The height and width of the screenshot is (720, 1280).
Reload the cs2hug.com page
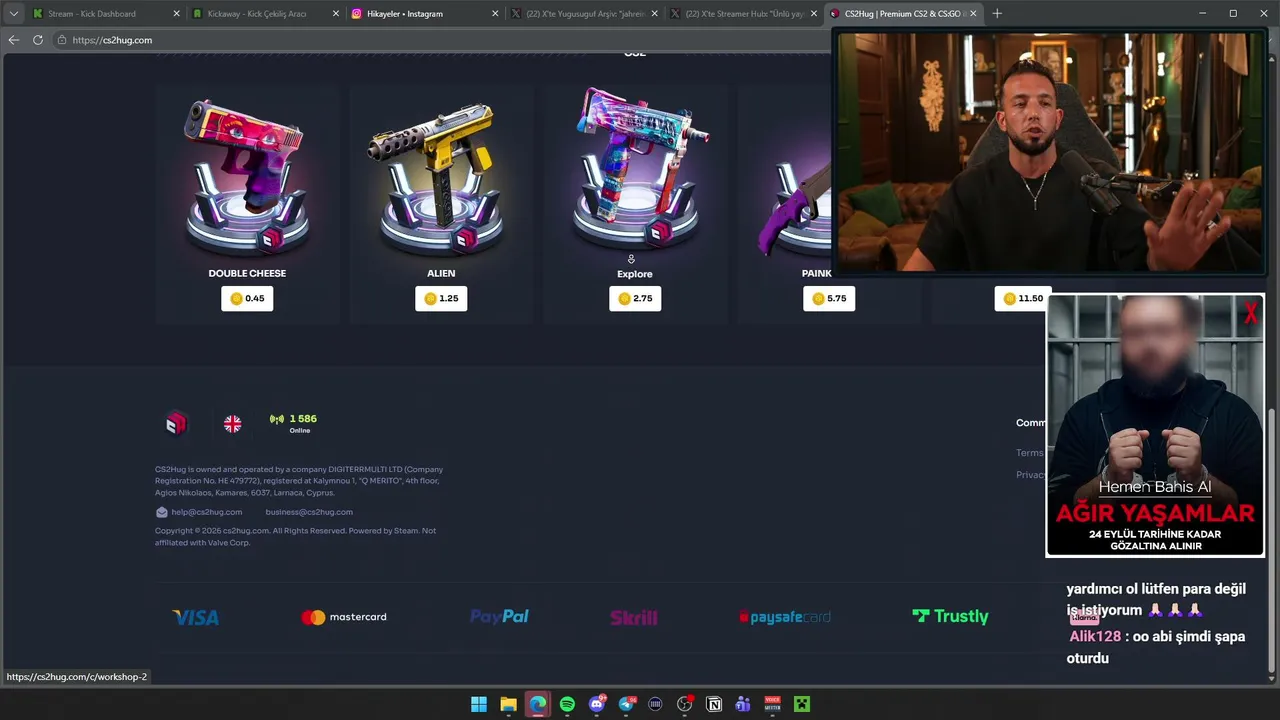(38, 40)
